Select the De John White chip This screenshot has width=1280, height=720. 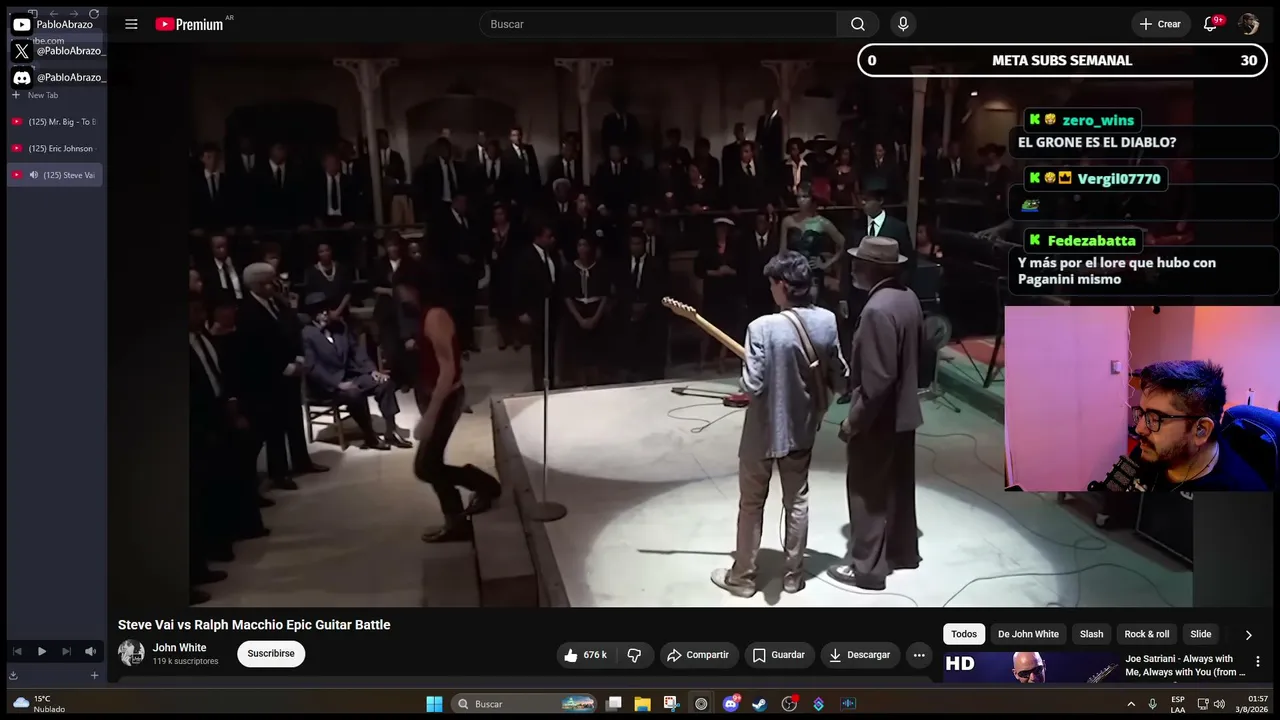click(x=1028, y=634)
